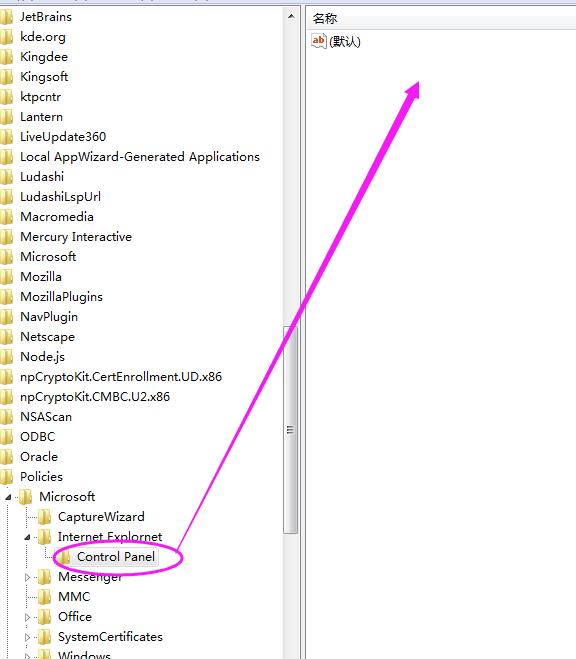
Task: Select Local AppWizard-Generated Applications key
Action: coord(140,157)
